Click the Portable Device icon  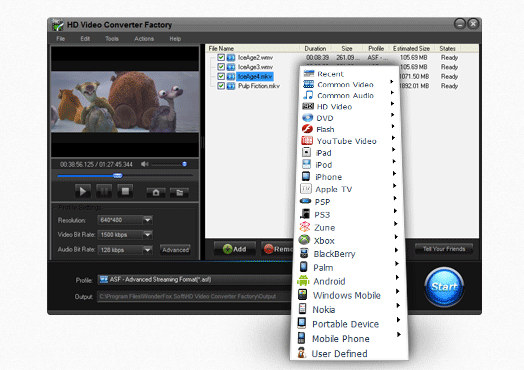(x=302, y=323)
